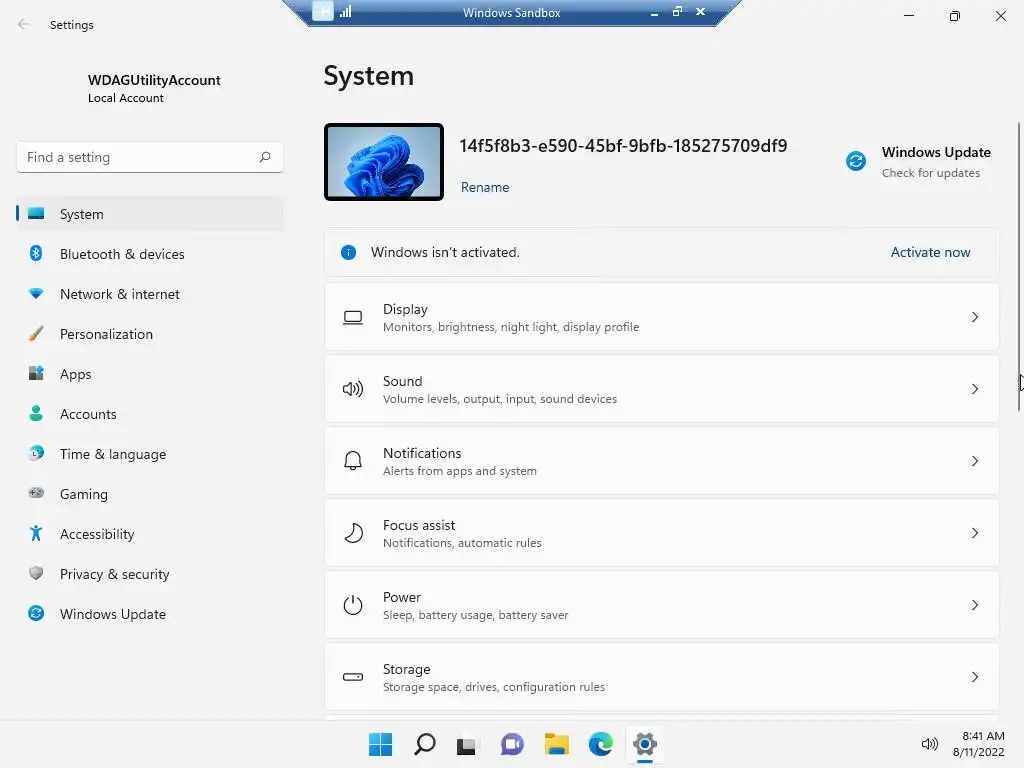
Task: Click the Notifications bell icon
Action: pyautogui.click(x=353, y=461)
